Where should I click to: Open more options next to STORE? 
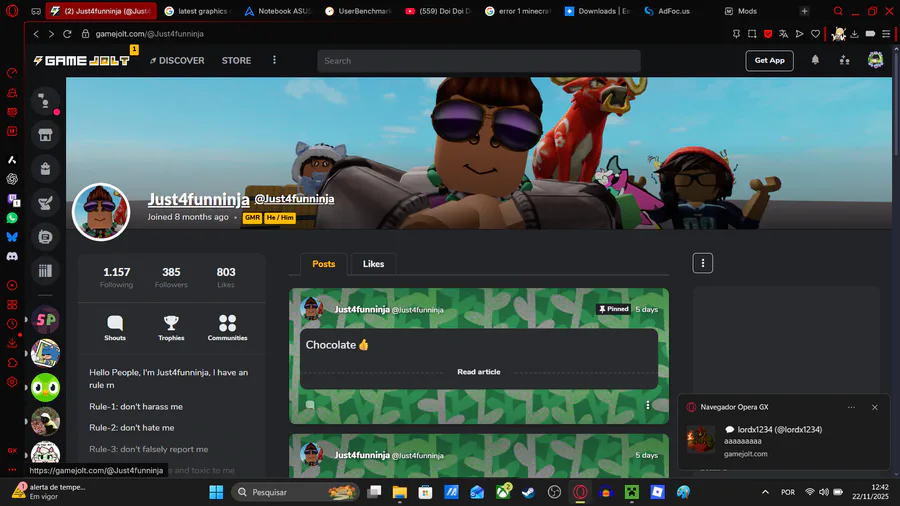274,60
